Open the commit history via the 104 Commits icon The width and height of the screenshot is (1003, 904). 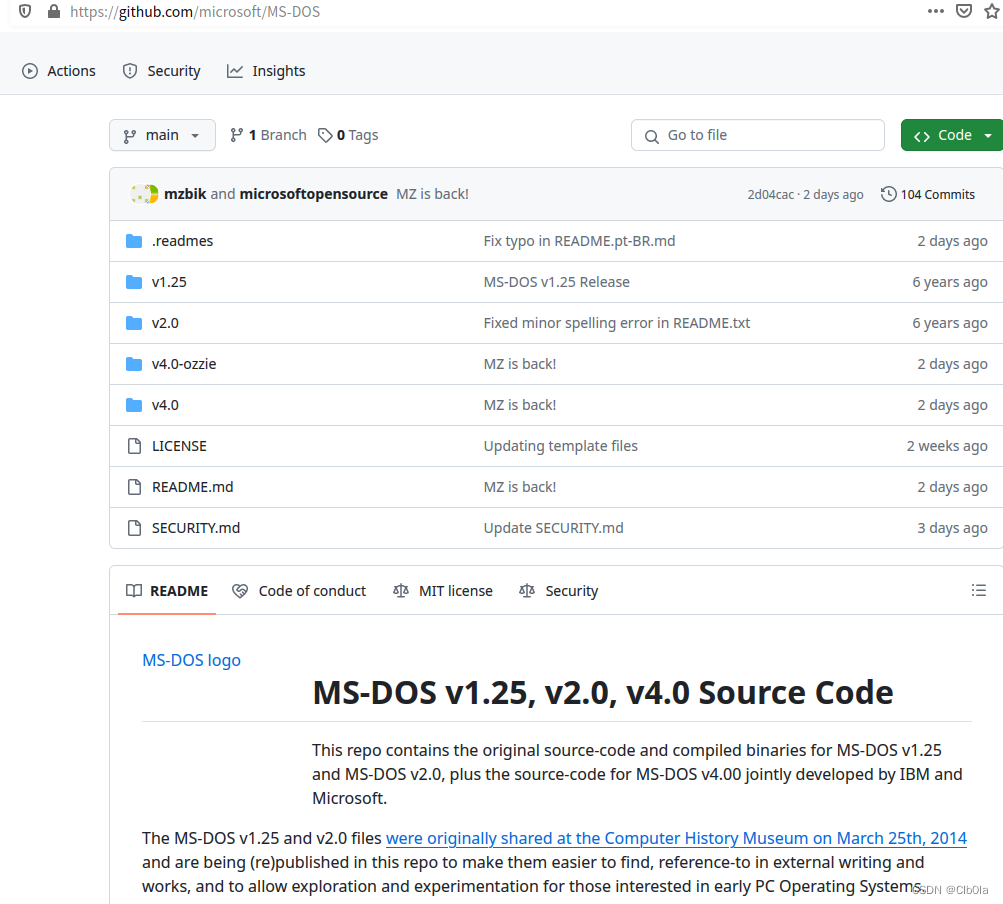[x=889, y=194]
